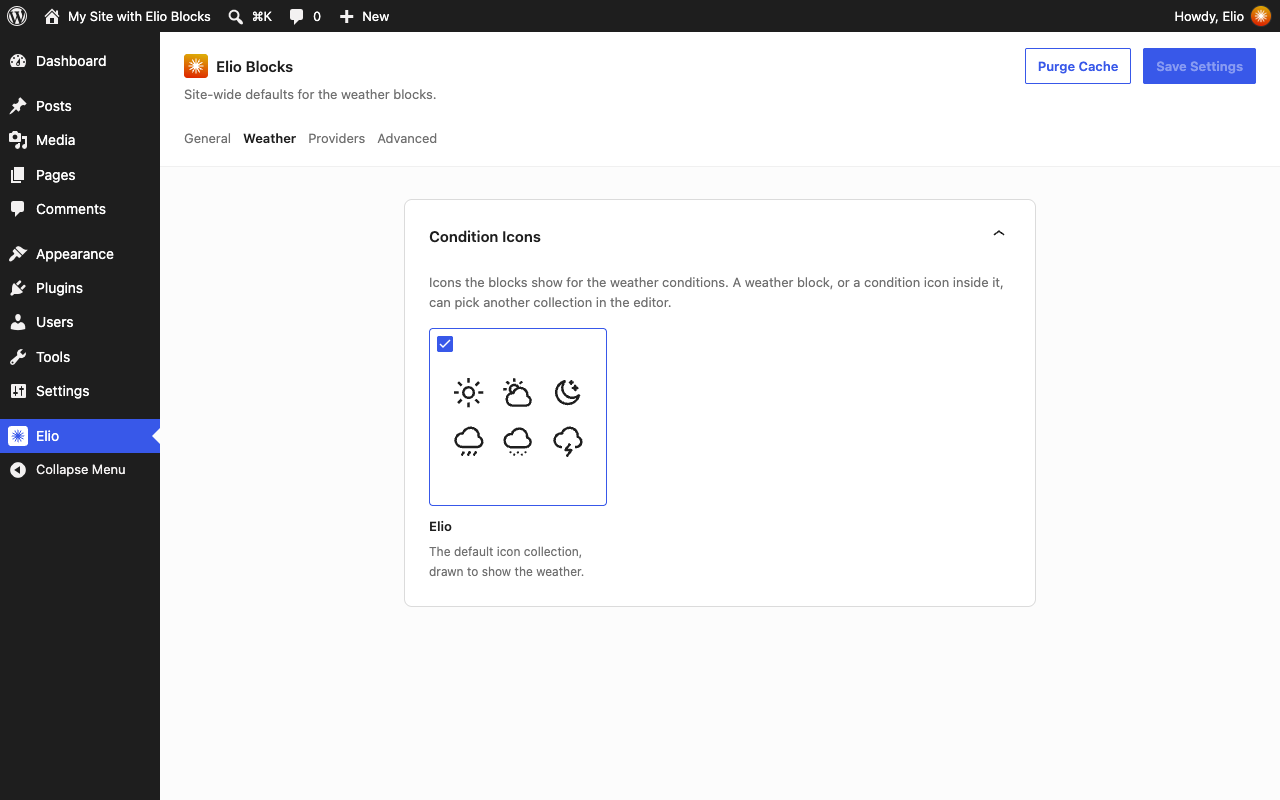Viewport: 1280px width, 800px height.
Task: Click the Elio collection name label
Action: click(441, 527)
